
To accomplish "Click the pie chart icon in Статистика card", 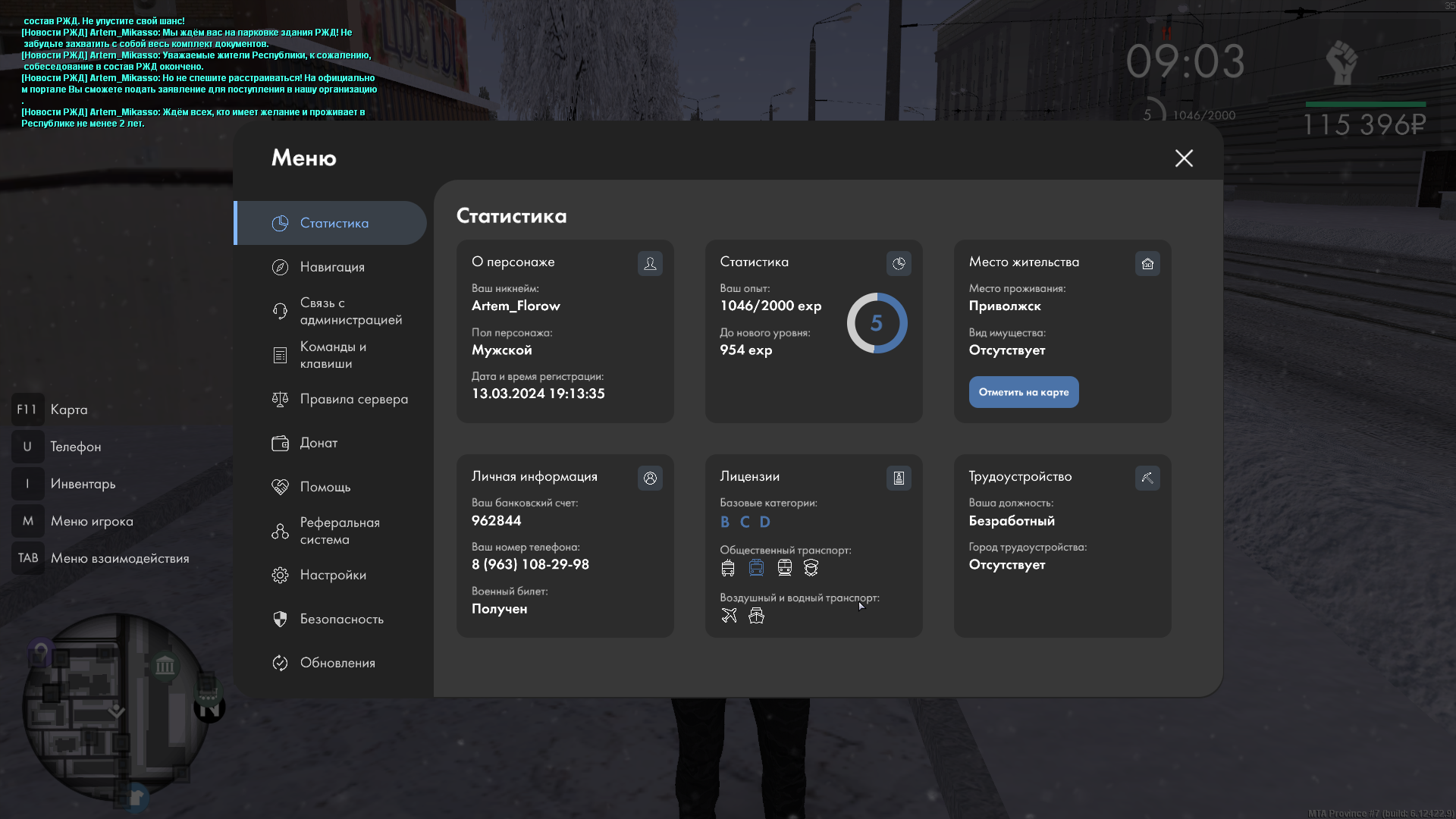I will tap(899, 263).
